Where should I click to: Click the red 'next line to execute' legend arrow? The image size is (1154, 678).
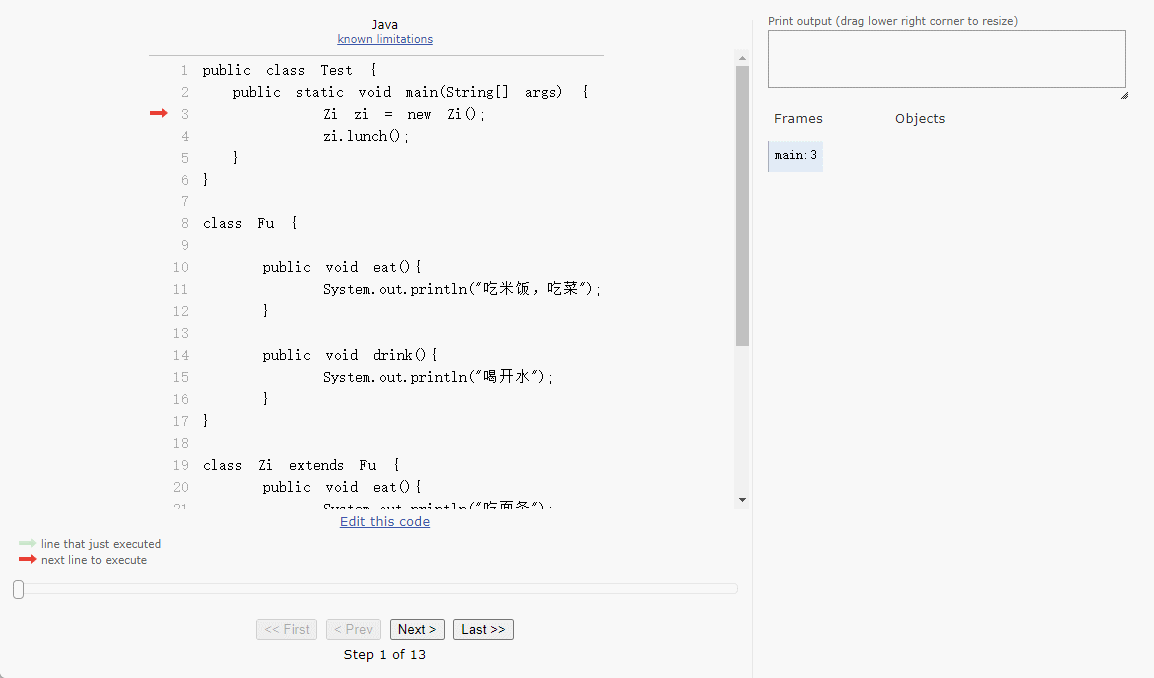pos(27,560)
